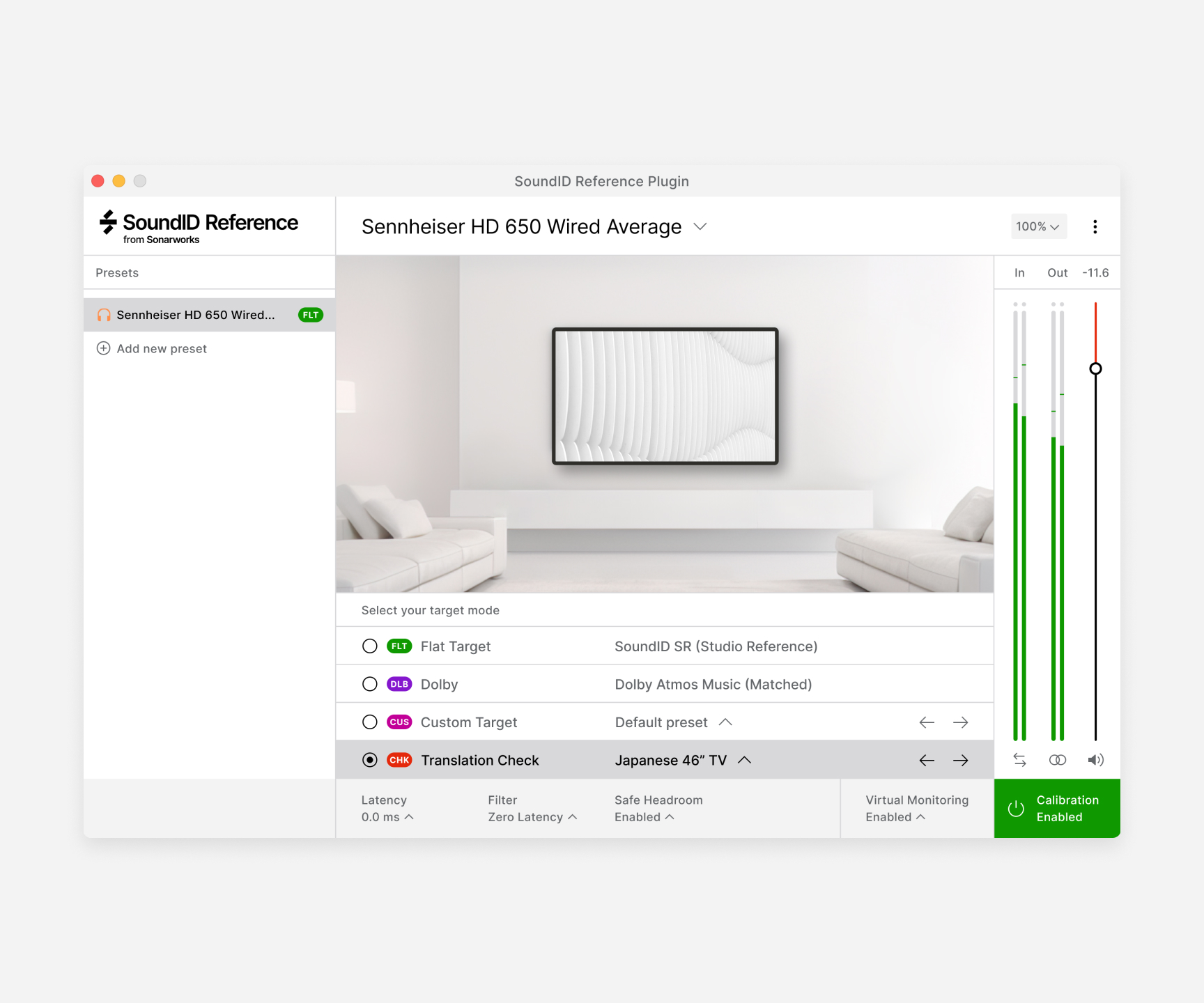
Task: Select the Dolby target mode
Action: (370, 684)
